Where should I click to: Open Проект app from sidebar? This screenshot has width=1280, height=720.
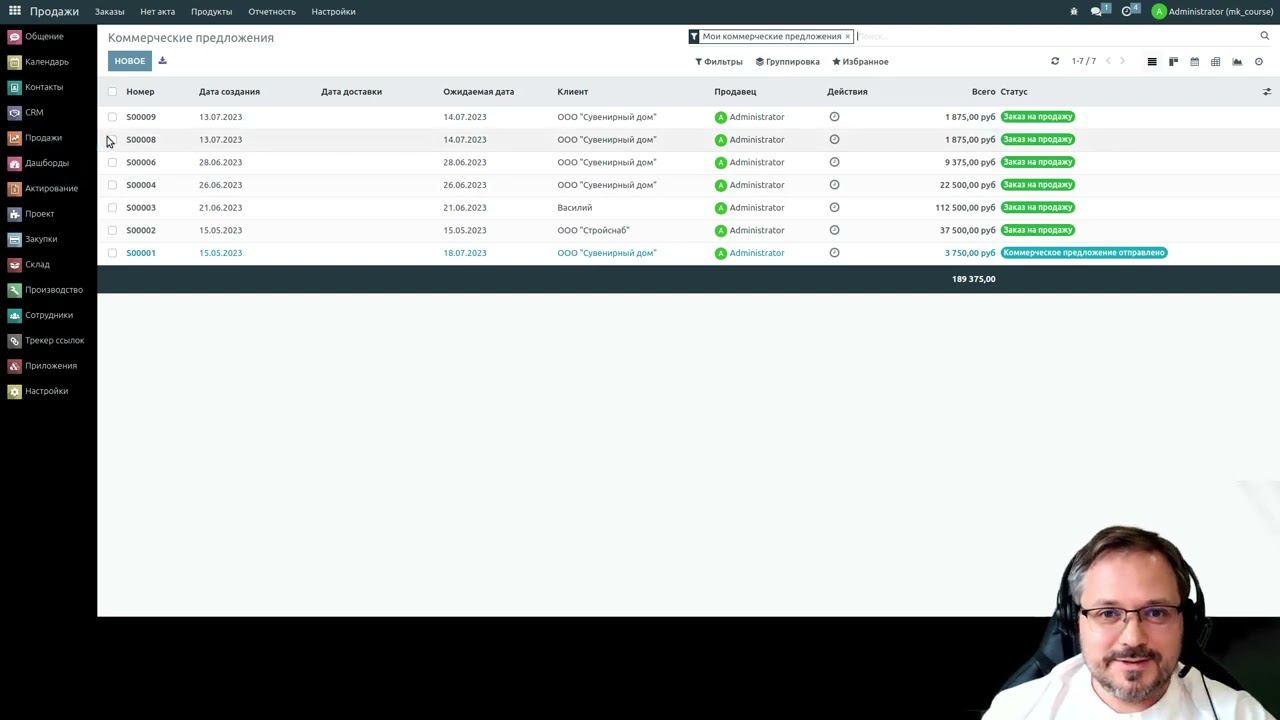(31, 213)
